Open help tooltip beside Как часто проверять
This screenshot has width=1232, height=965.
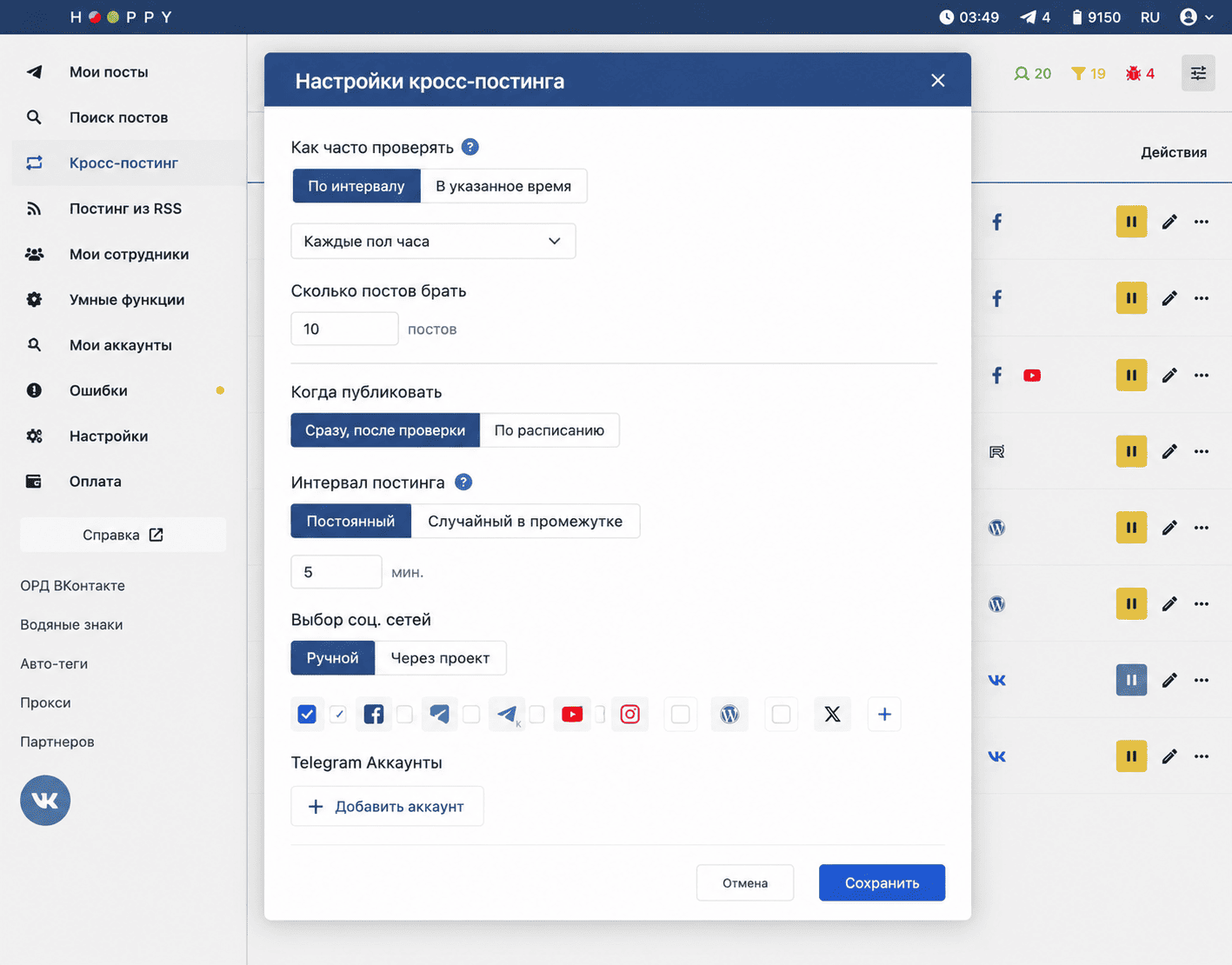coord(470,147)
